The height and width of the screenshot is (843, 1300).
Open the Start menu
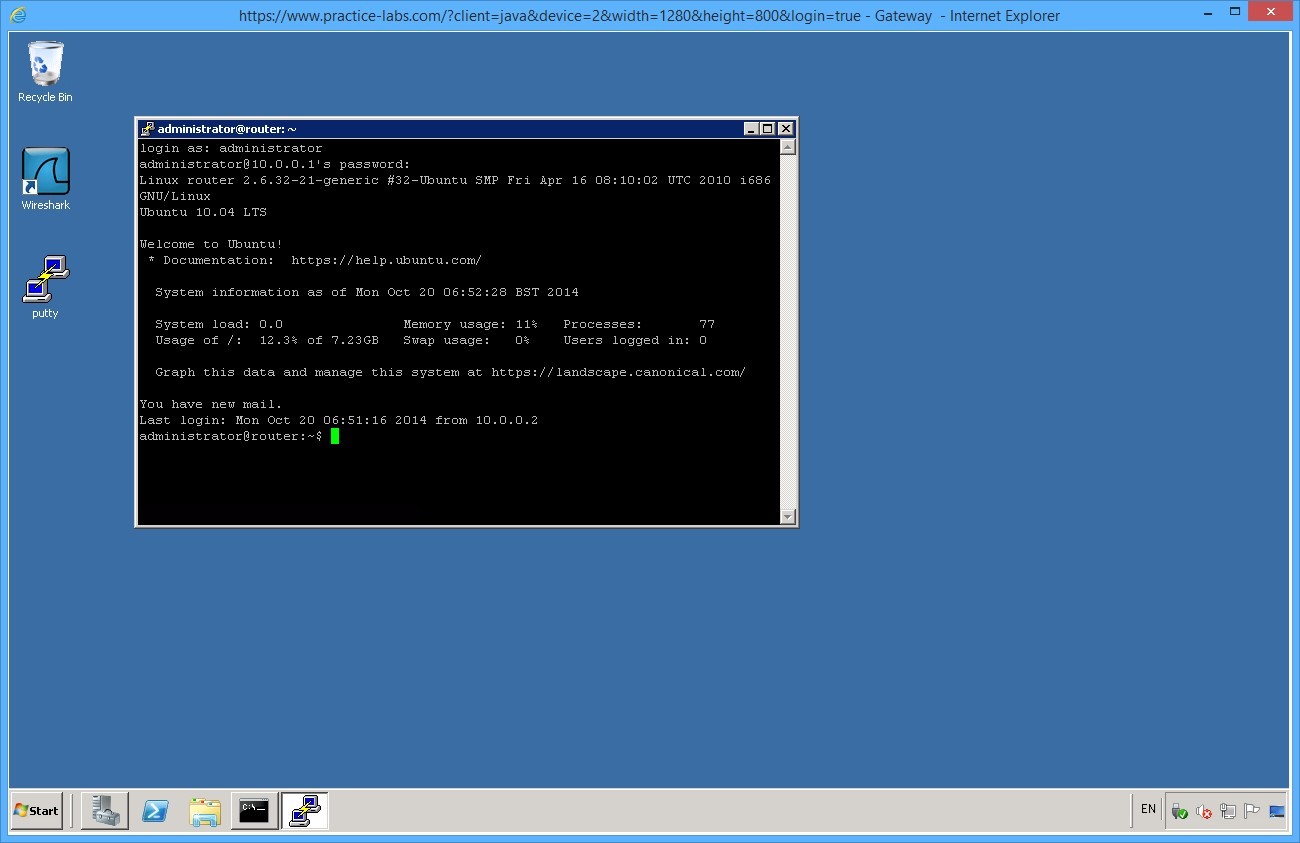tap(36, 811)
